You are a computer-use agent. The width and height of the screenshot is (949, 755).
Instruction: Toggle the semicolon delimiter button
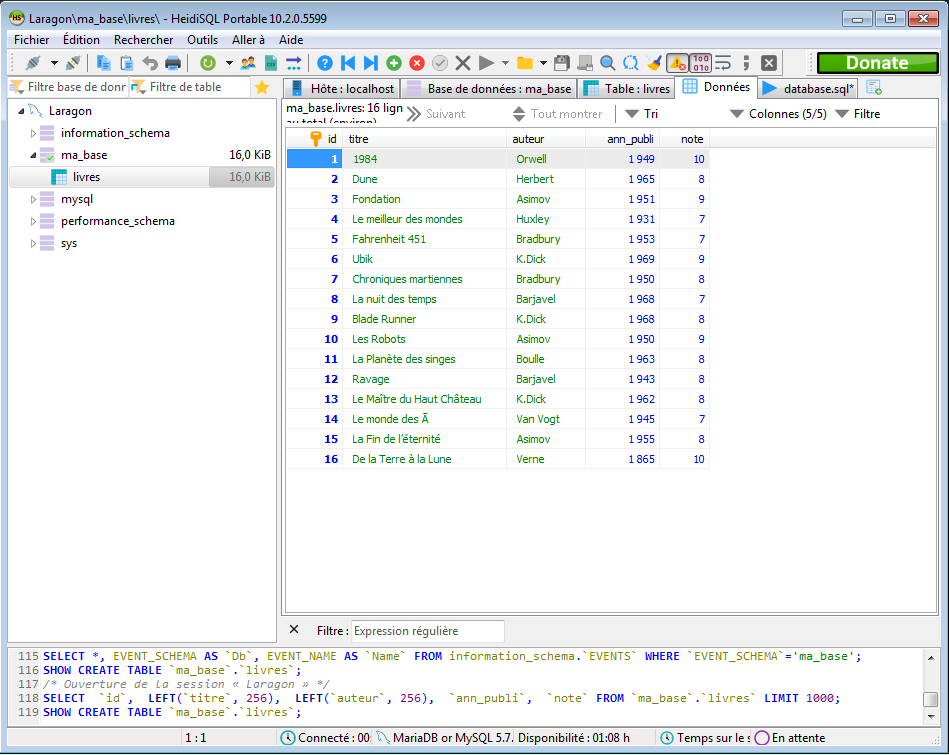pos(746,63)
